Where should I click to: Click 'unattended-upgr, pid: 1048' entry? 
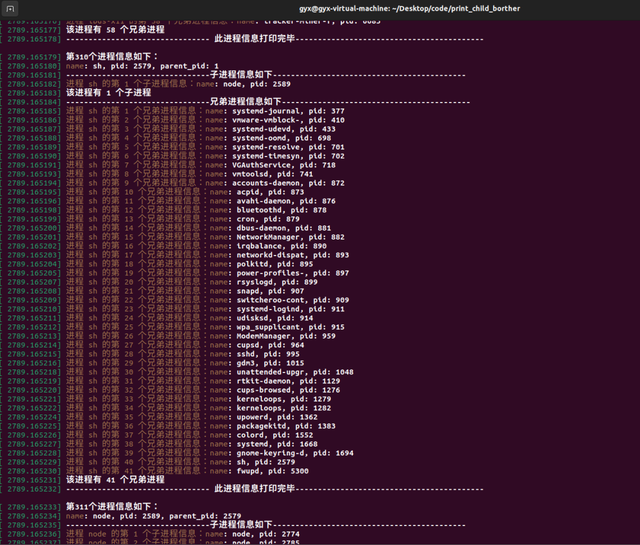click(x=295, y=372)
